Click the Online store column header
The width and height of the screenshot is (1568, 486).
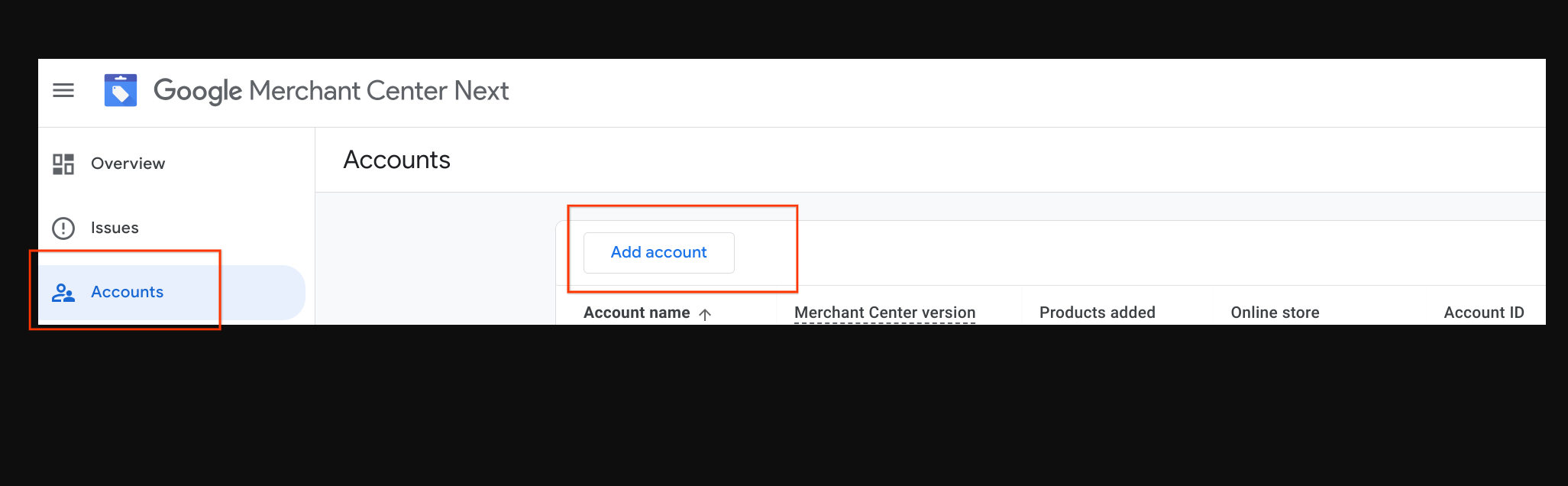point(1275,313)
